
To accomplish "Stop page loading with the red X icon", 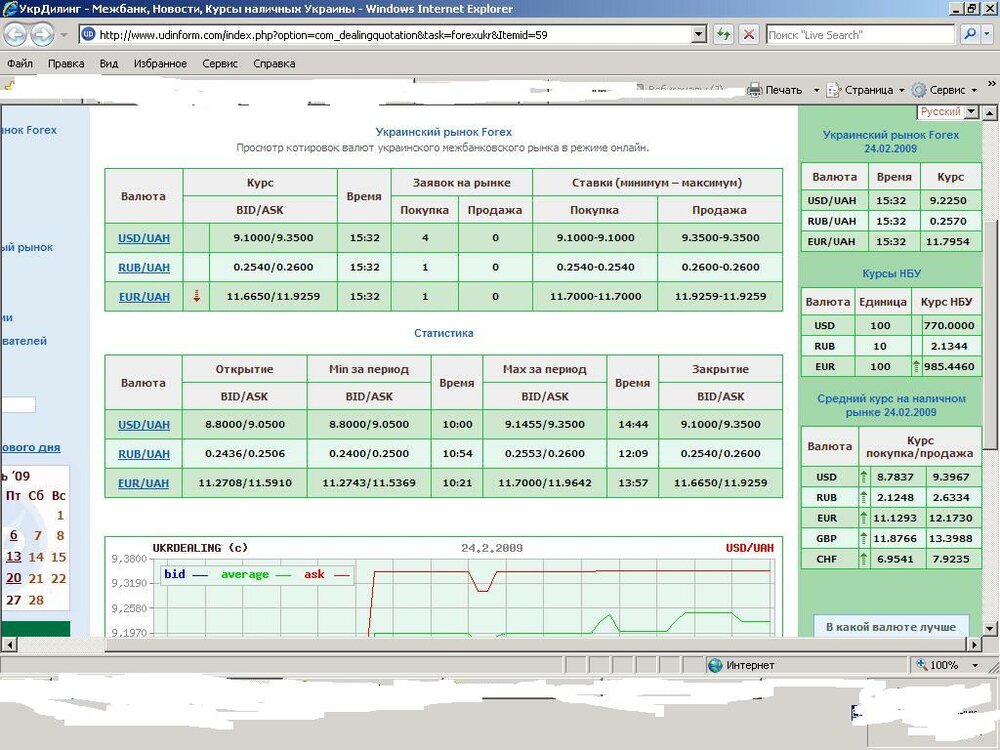I will 748,34.
